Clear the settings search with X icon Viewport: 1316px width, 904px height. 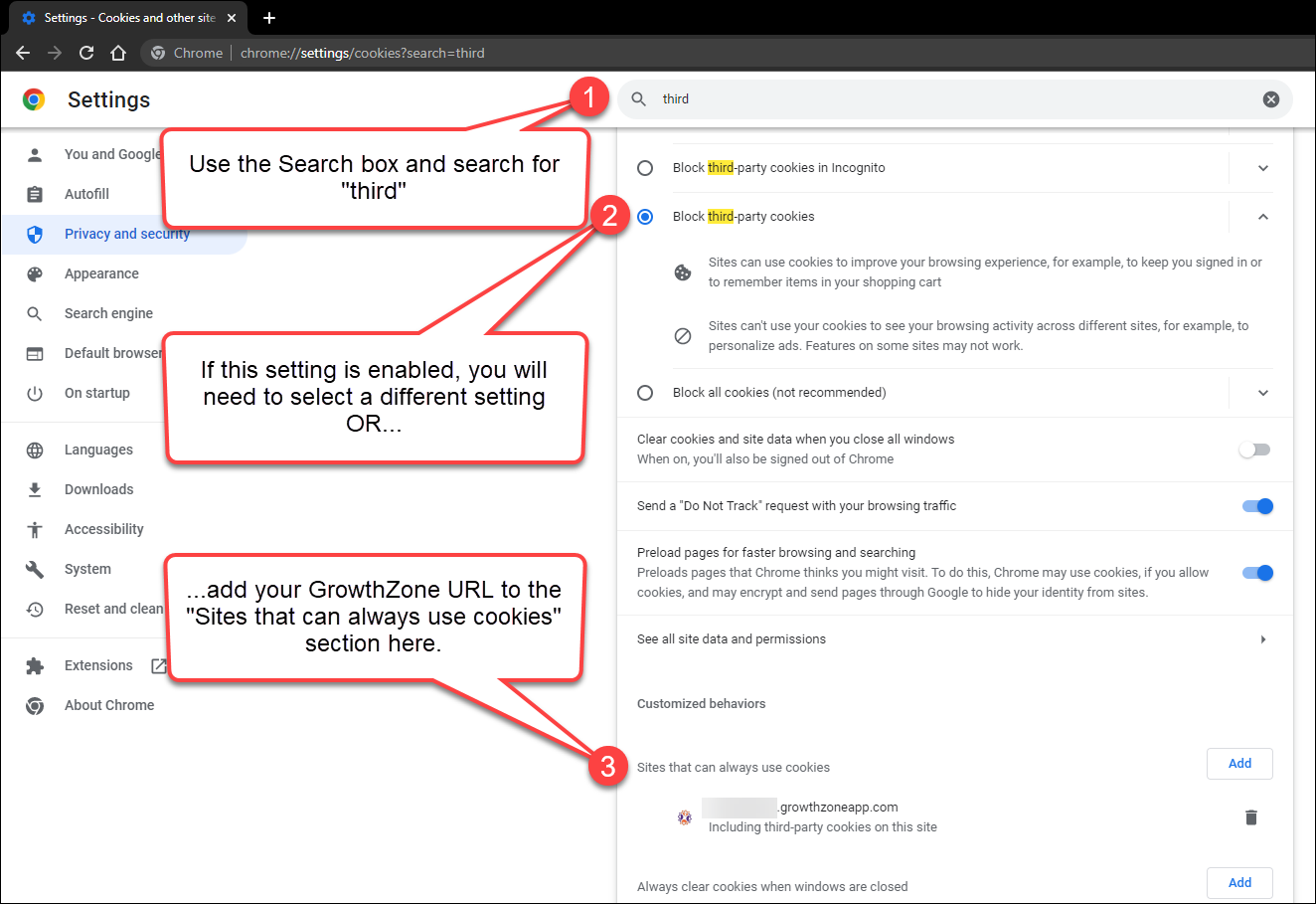[x=1270, y=99]
